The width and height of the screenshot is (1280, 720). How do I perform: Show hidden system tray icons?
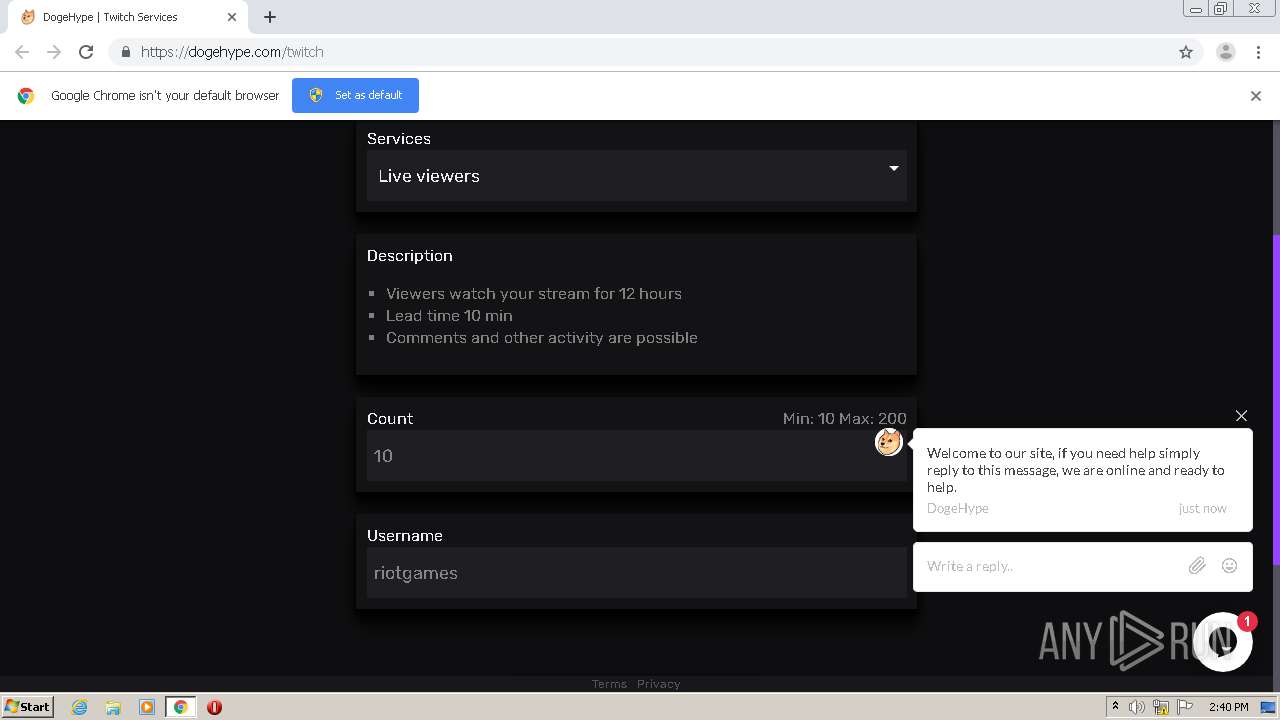click(1115, 707)
